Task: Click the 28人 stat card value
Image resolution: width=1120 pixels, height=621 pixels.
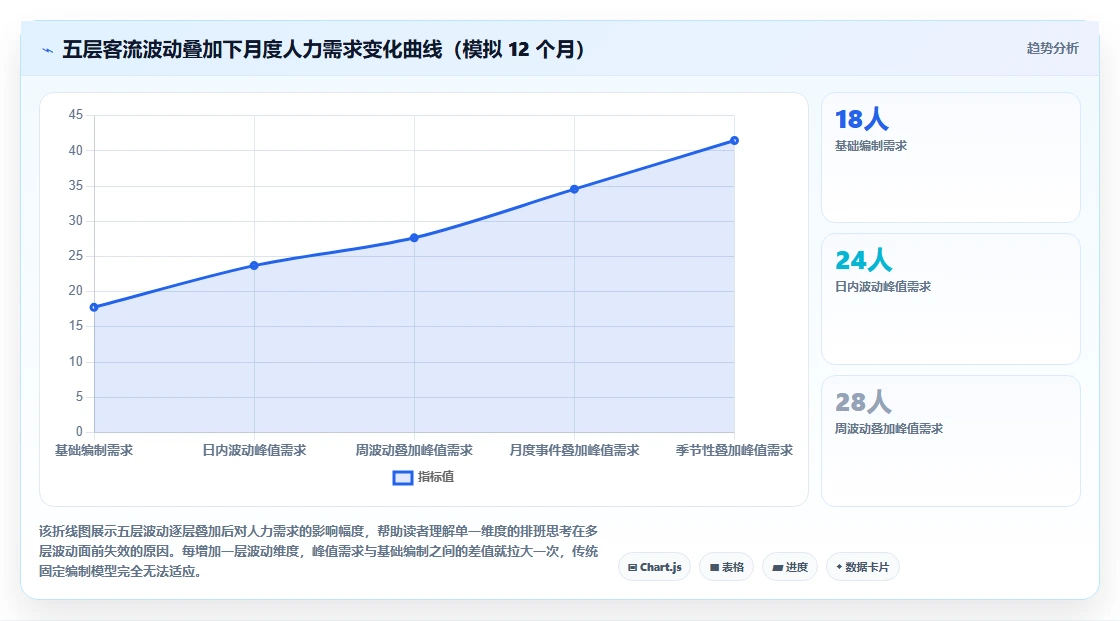Action: (x=864, y=402)
